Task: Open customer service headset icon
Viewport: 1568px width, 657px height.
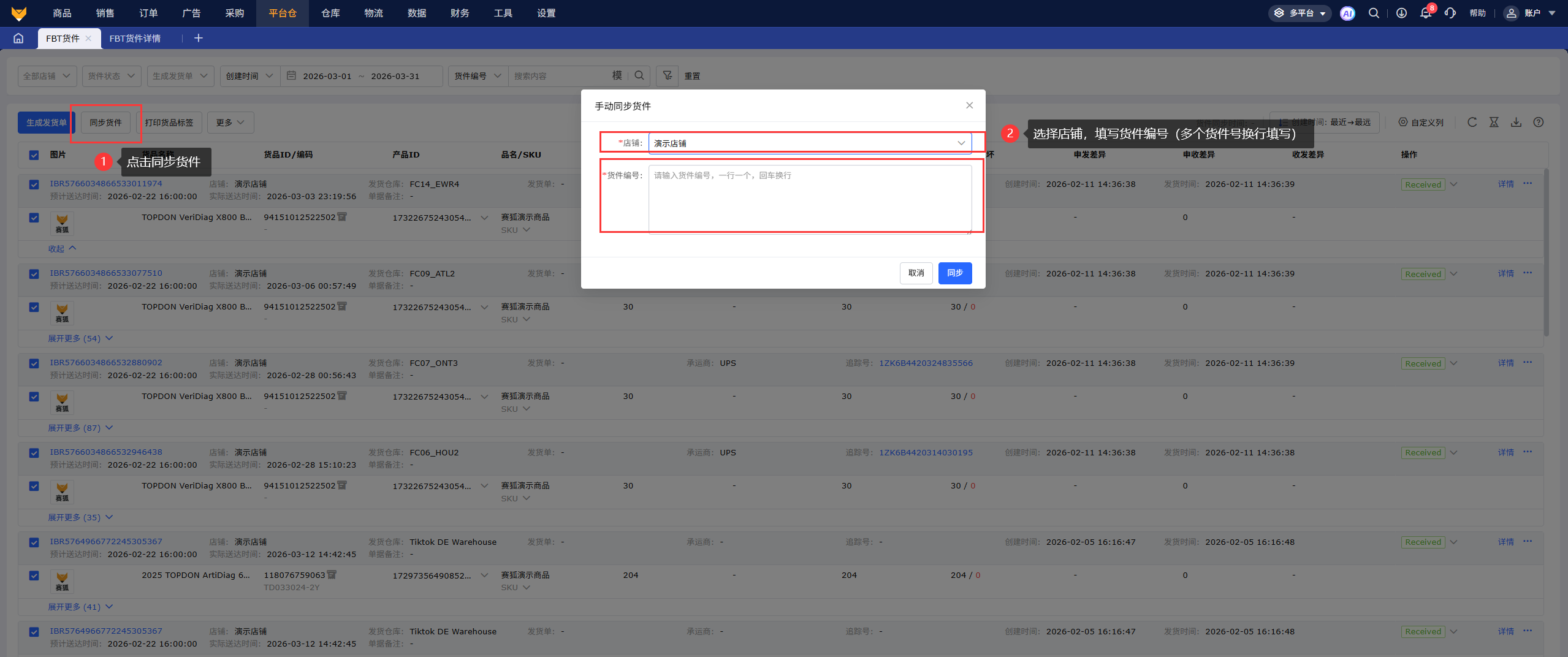Action: [x=1450, y=13]
